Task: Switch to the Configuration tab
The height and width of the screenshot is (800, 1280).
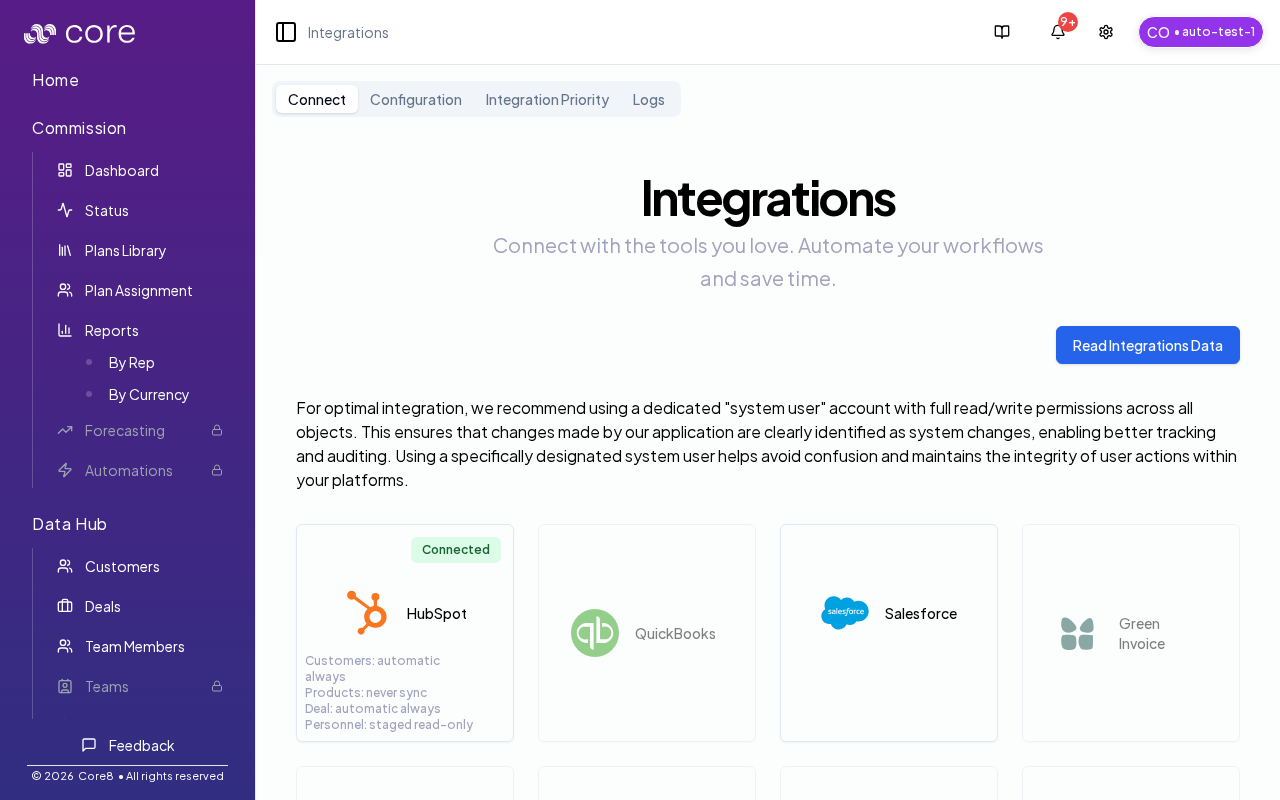Action: pos(416,99)
